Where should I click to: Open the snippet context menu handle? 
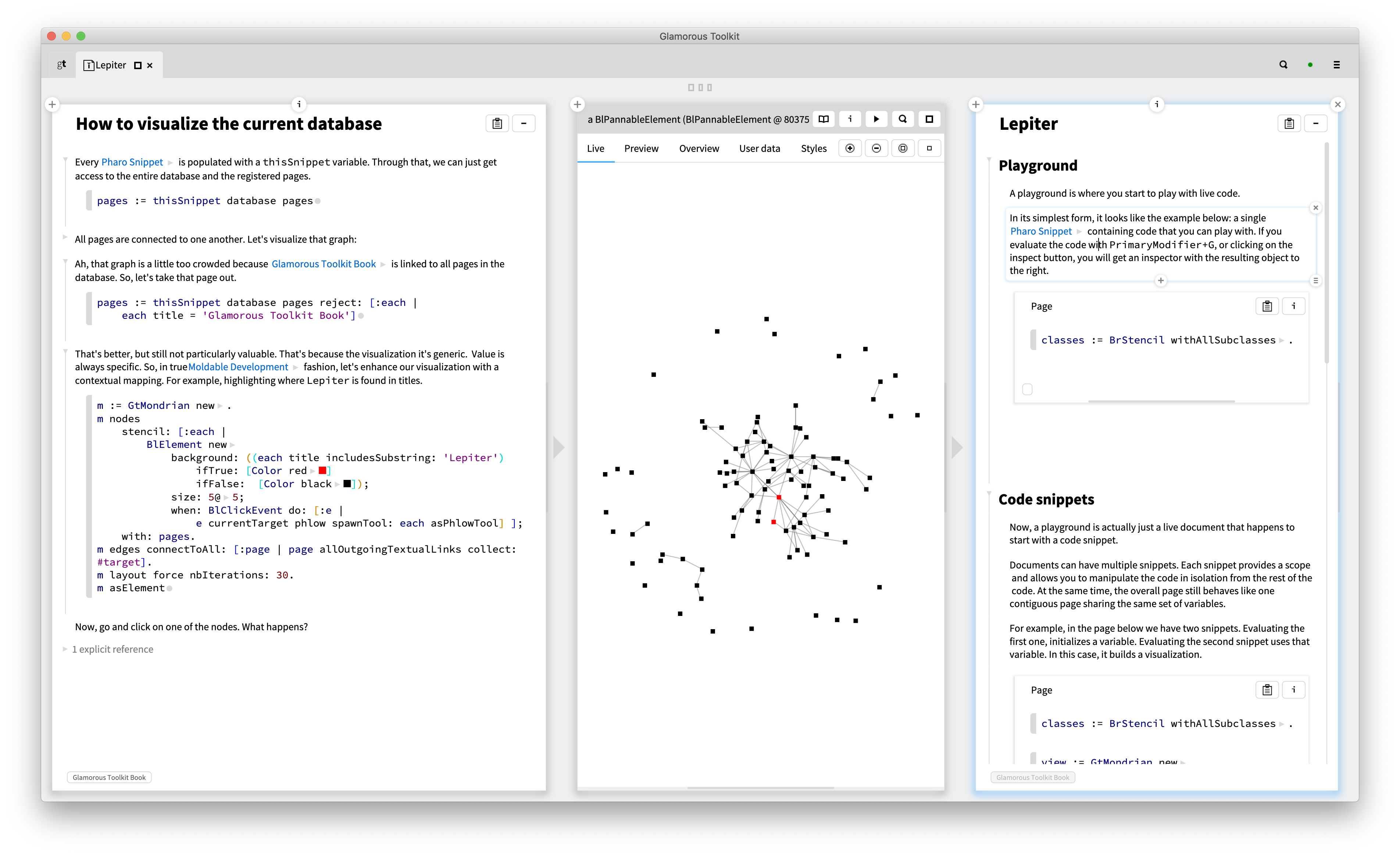click(x=1315, y=280)
